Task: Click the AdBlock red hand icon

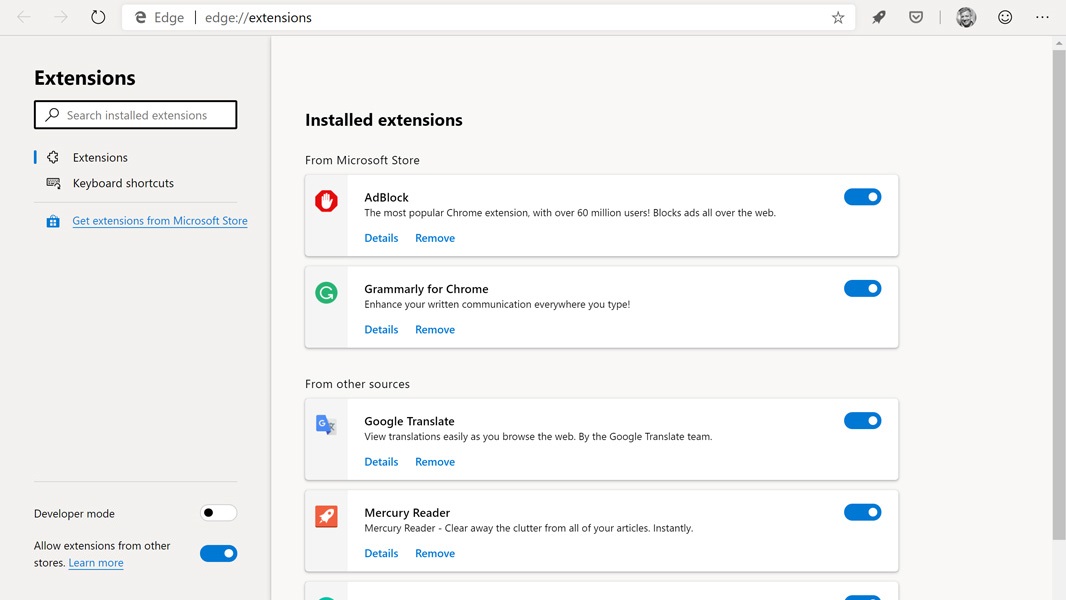Action: coord(326,201)
